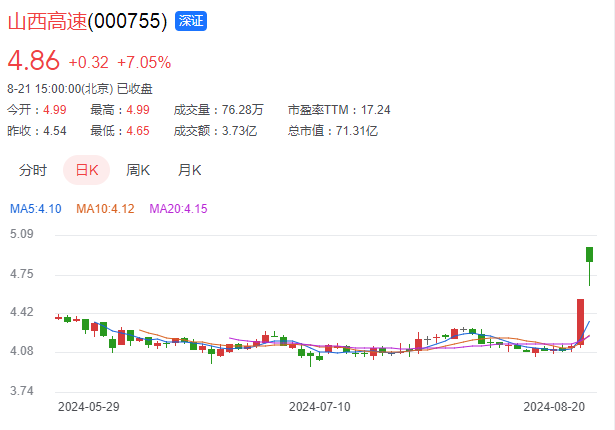
Task: Click the 今开 4.99 value
Action: (x=55, y=109)
